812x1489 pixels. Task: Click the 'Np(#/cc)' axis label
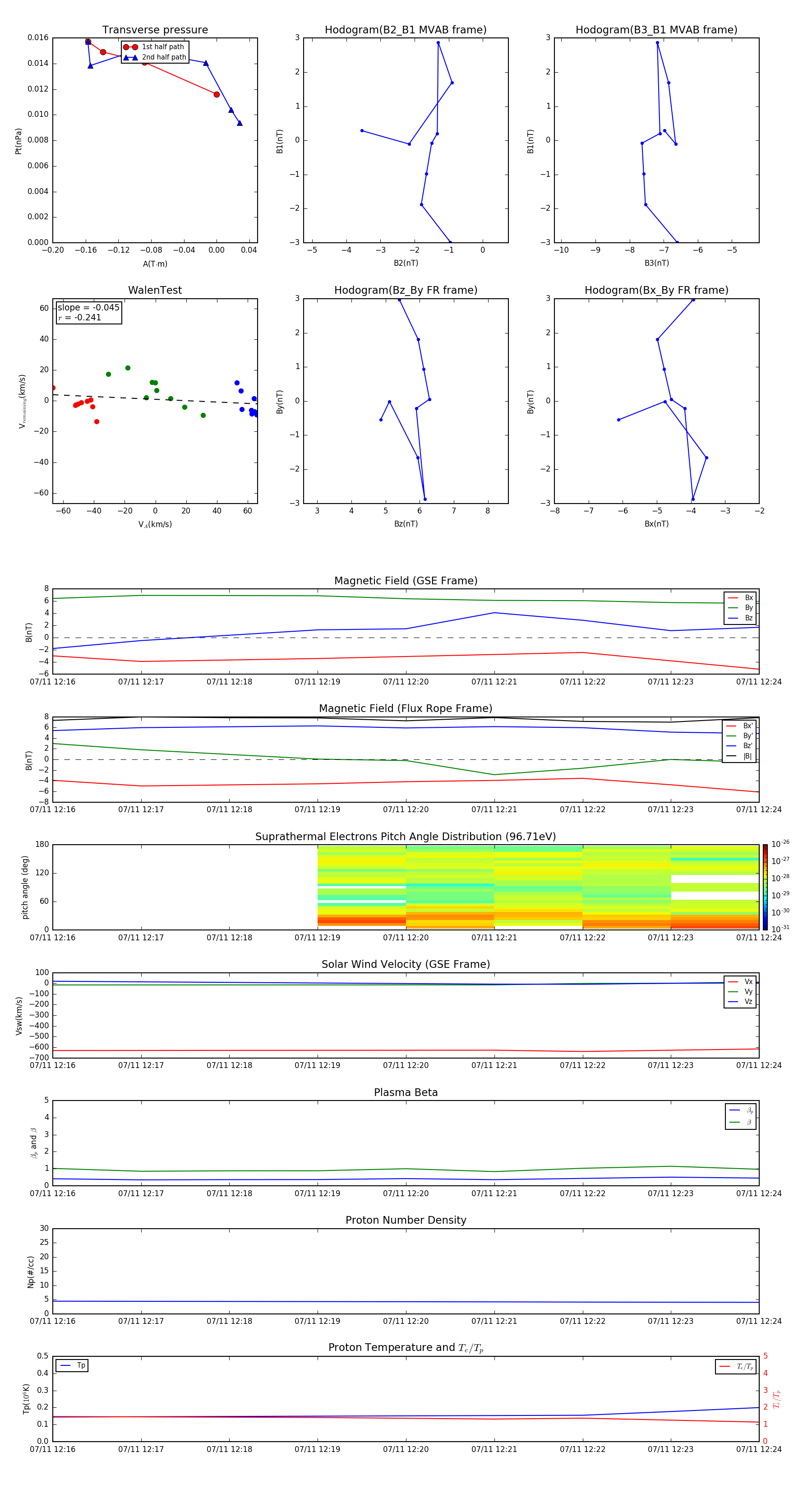point(31,1272)
